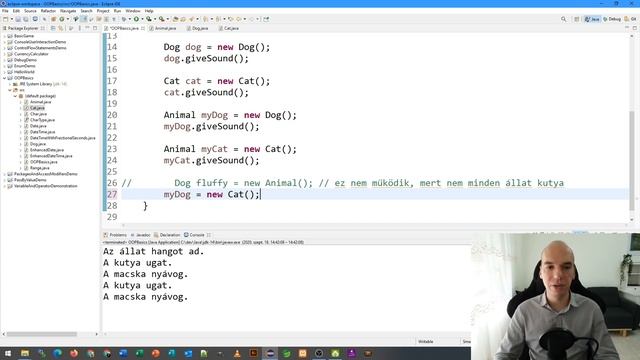Click the Save toolbar icon
This screenshot has height=360, width=640.
click(18, 19)
